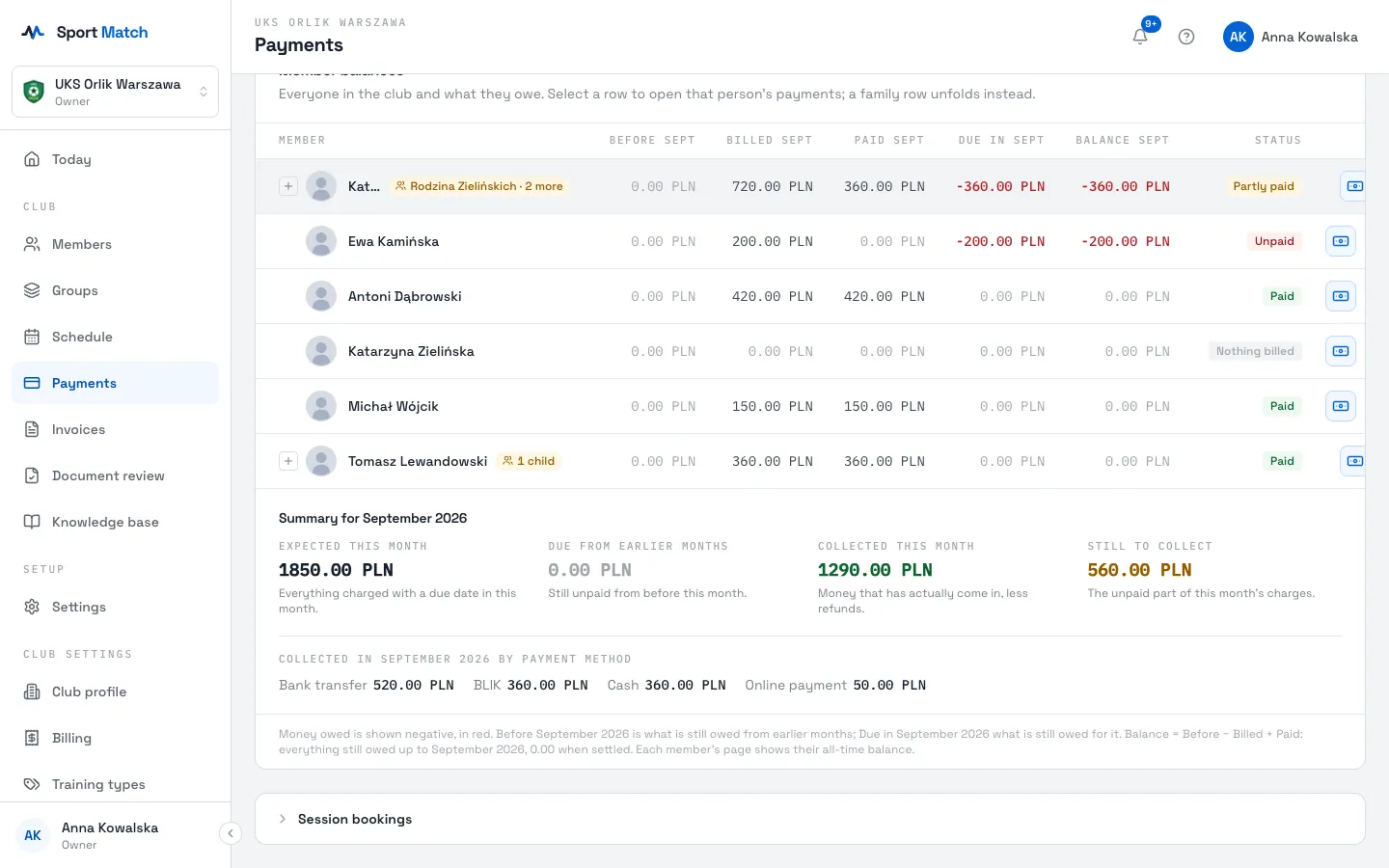Expand Tomasz Lewandowski's family row

tap(288, 461)
